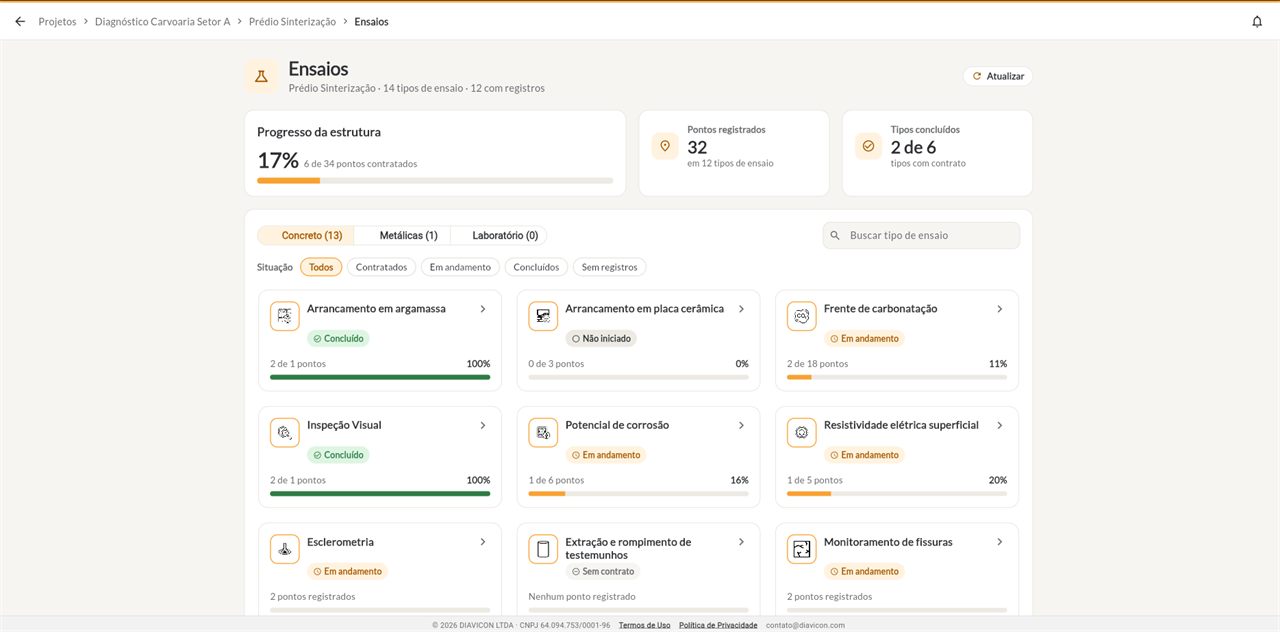Switch to the Laboratório (0) tab
Viewport: 1280px width, 632px height.
[x=499, y=236]
